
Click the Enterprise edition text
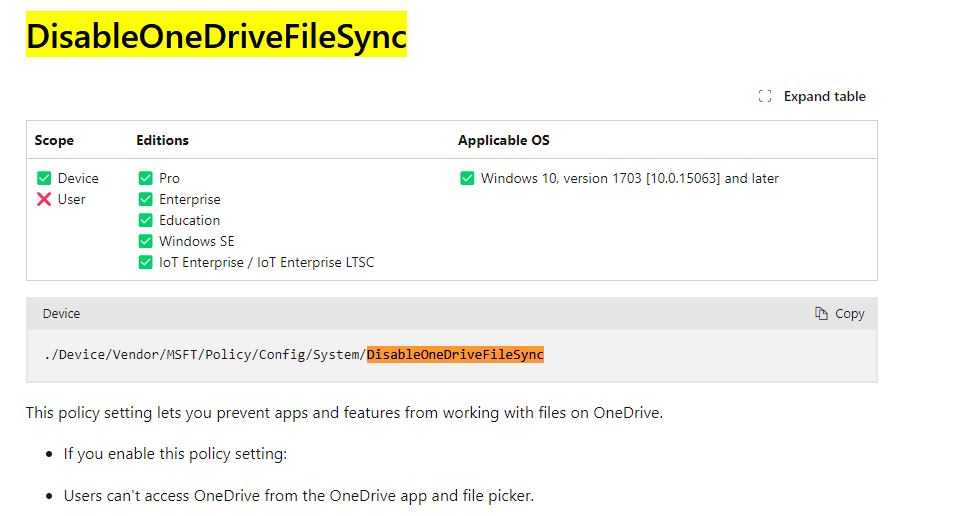coord(190,200)
